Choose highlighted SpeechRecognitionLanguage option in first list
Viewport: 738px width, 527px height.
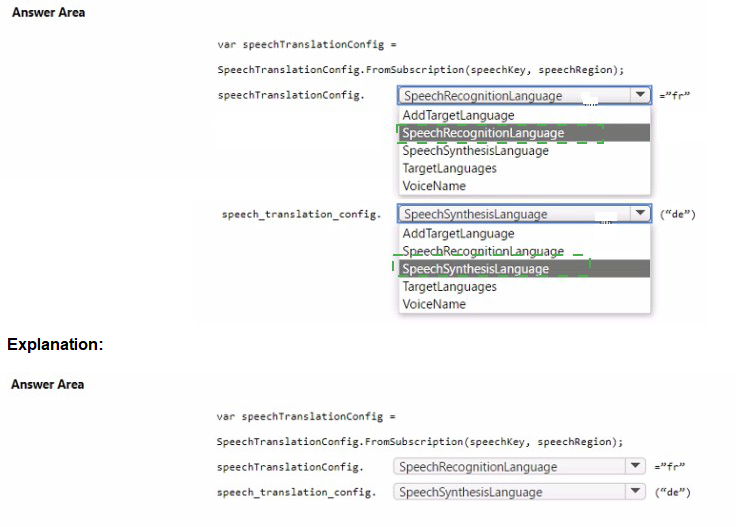point(483,133)
